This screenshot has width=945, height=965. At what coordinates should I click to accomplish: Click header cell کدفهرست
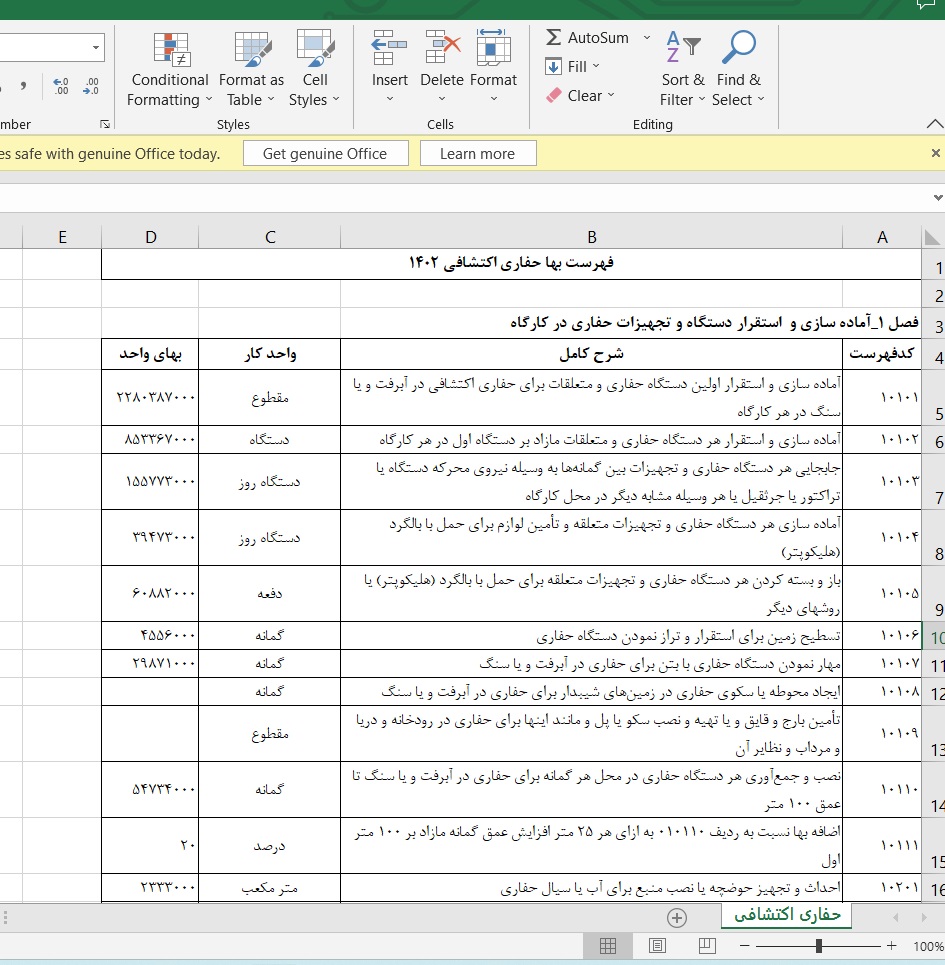[x=882, y=354]
